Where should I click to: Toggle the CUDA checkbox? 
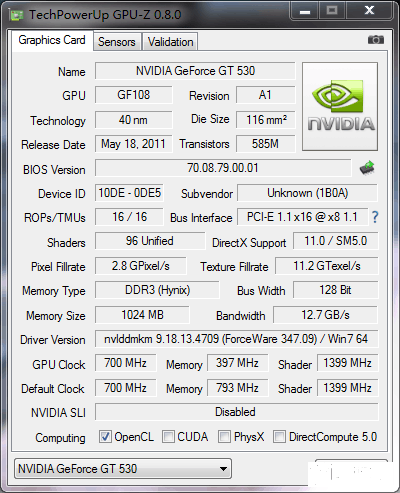tap(168, 437)
